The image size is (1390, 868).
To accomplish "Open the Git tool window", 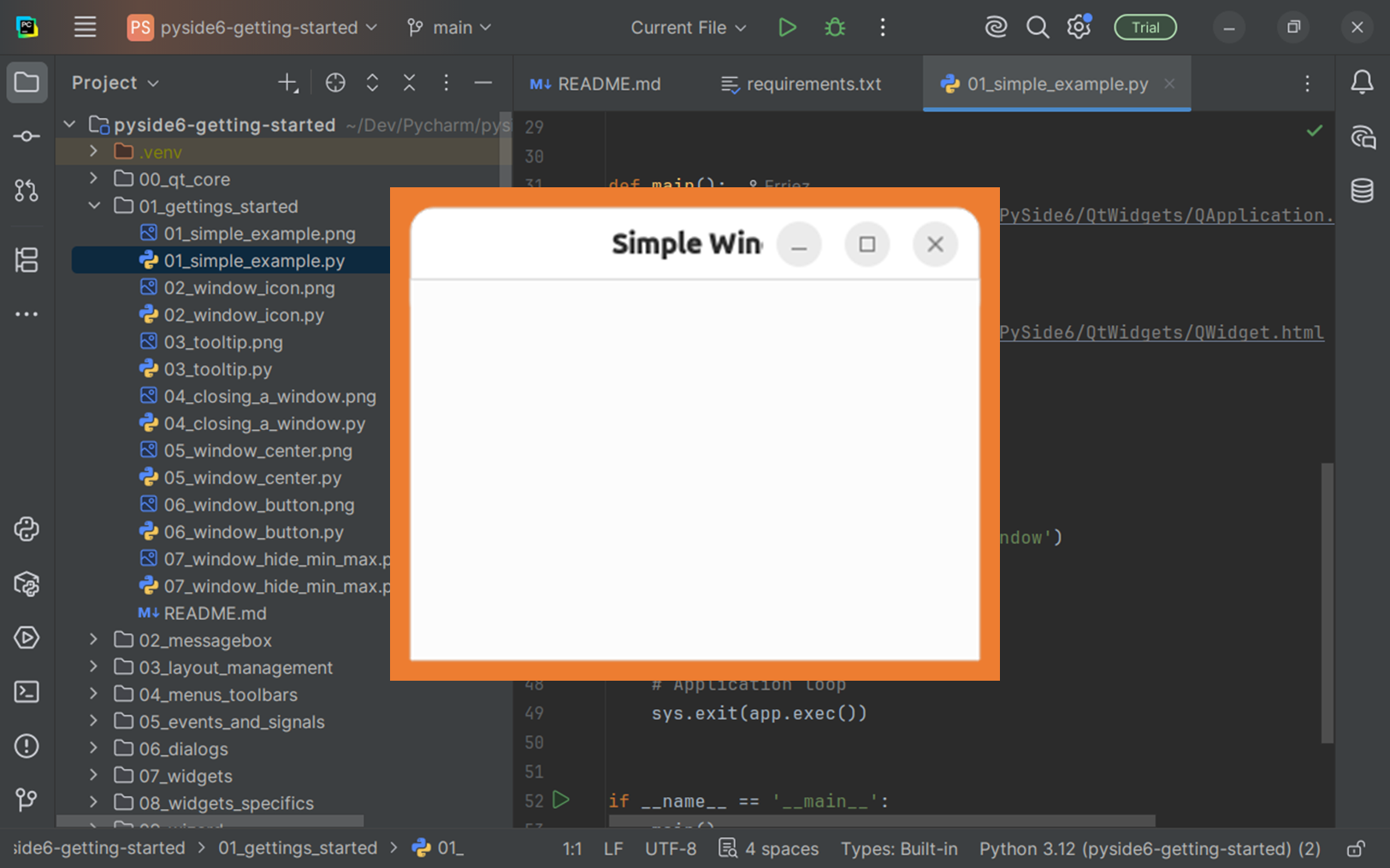I will pyautogui.click(x=27, y=800).
